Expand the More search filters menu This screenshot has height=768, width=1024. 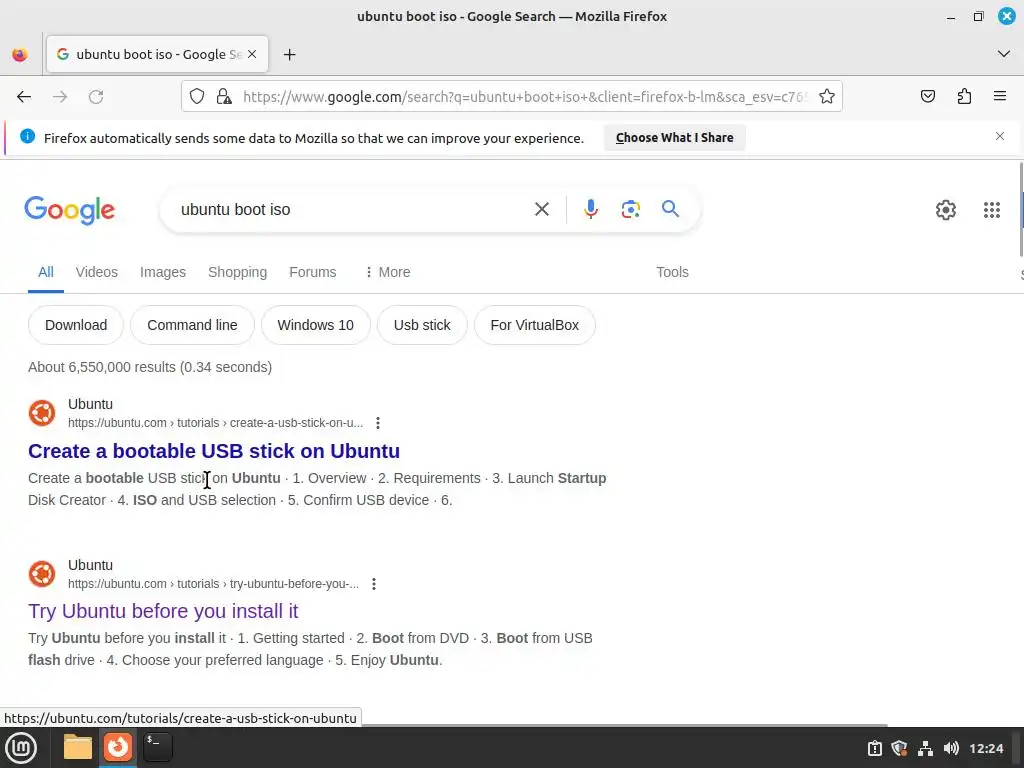pyautogui.click(x=387, y=272)
